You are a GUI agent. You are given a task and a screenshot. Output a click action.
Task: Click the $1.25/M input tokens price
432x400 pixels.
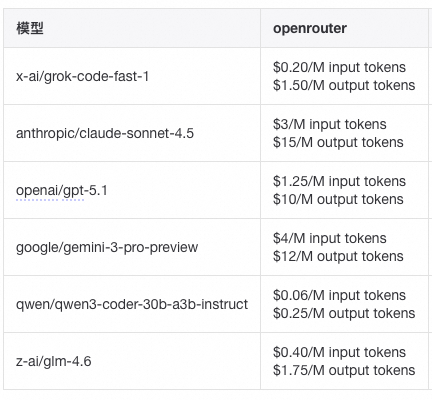click(339, 181)
